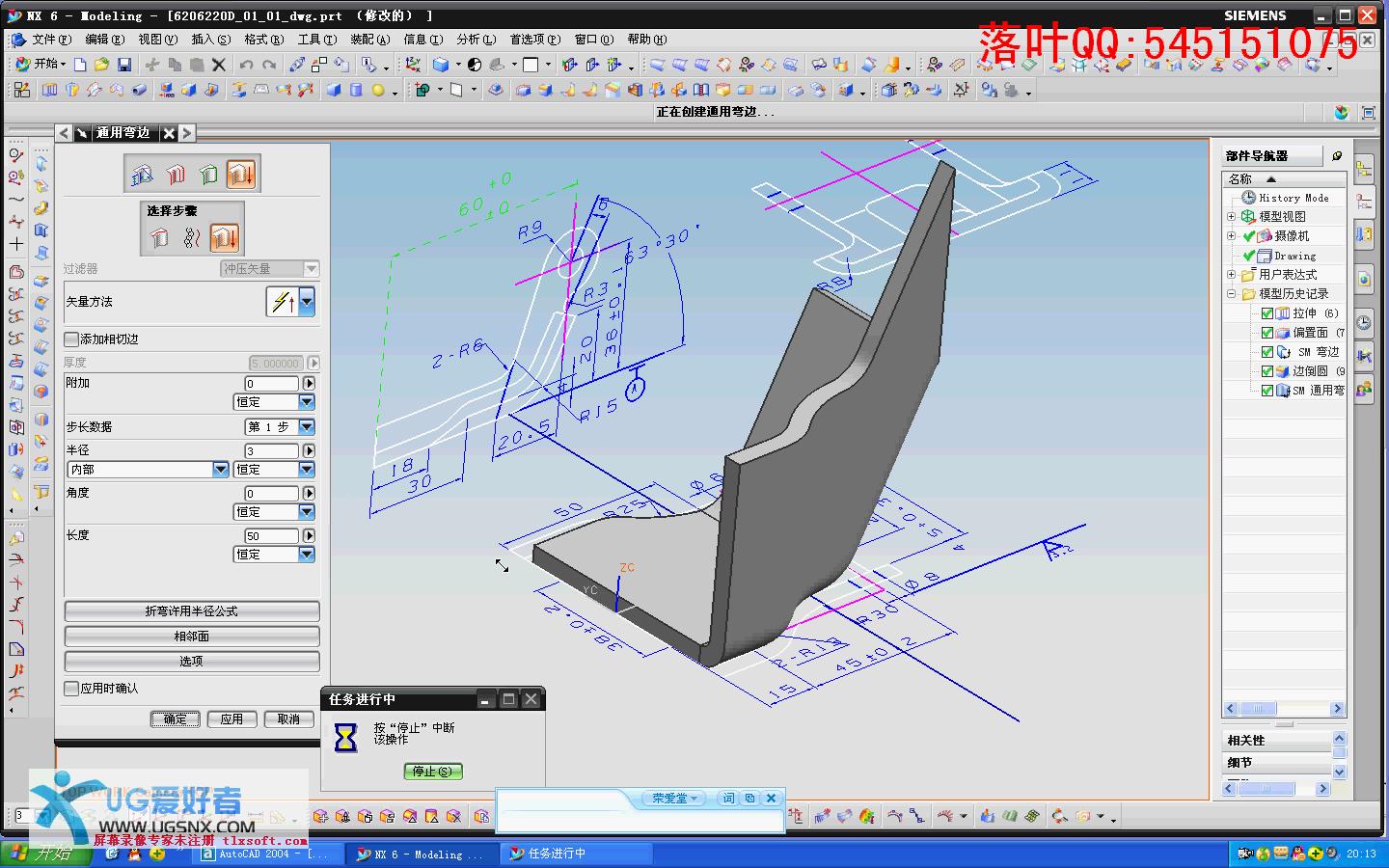Open the 插入(S) menu

210,40
